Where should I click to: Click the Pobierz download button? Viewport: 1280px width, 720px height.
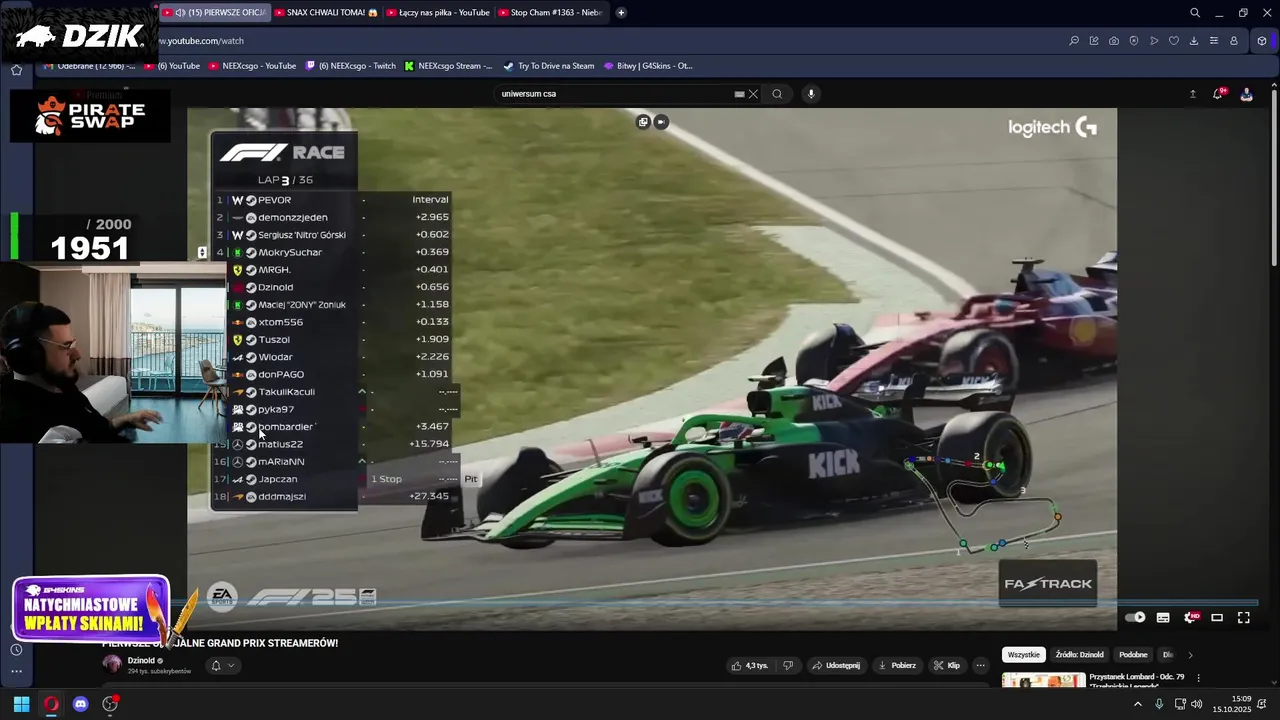[x=896, y=665]
